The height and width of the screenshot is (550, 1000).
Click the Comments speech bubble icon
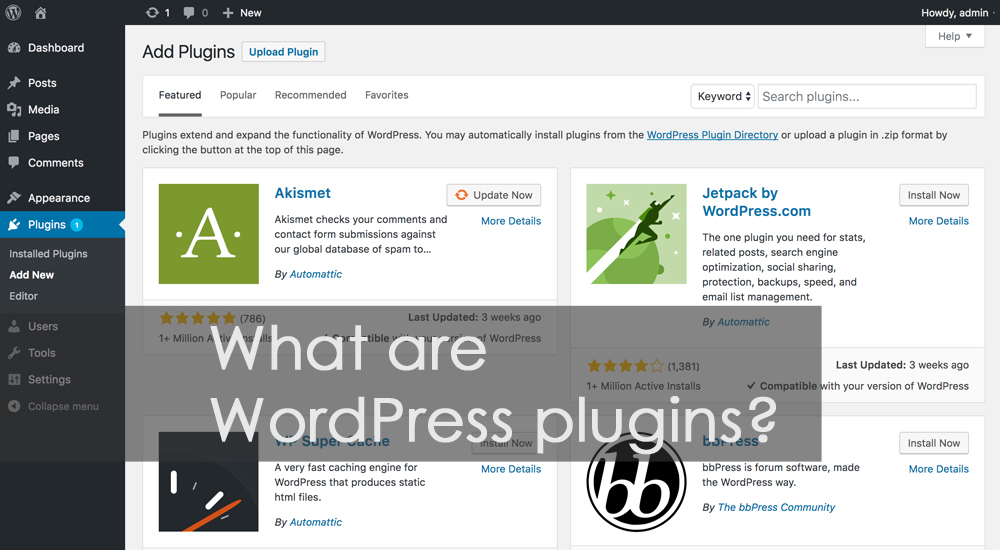click(14, 163)
